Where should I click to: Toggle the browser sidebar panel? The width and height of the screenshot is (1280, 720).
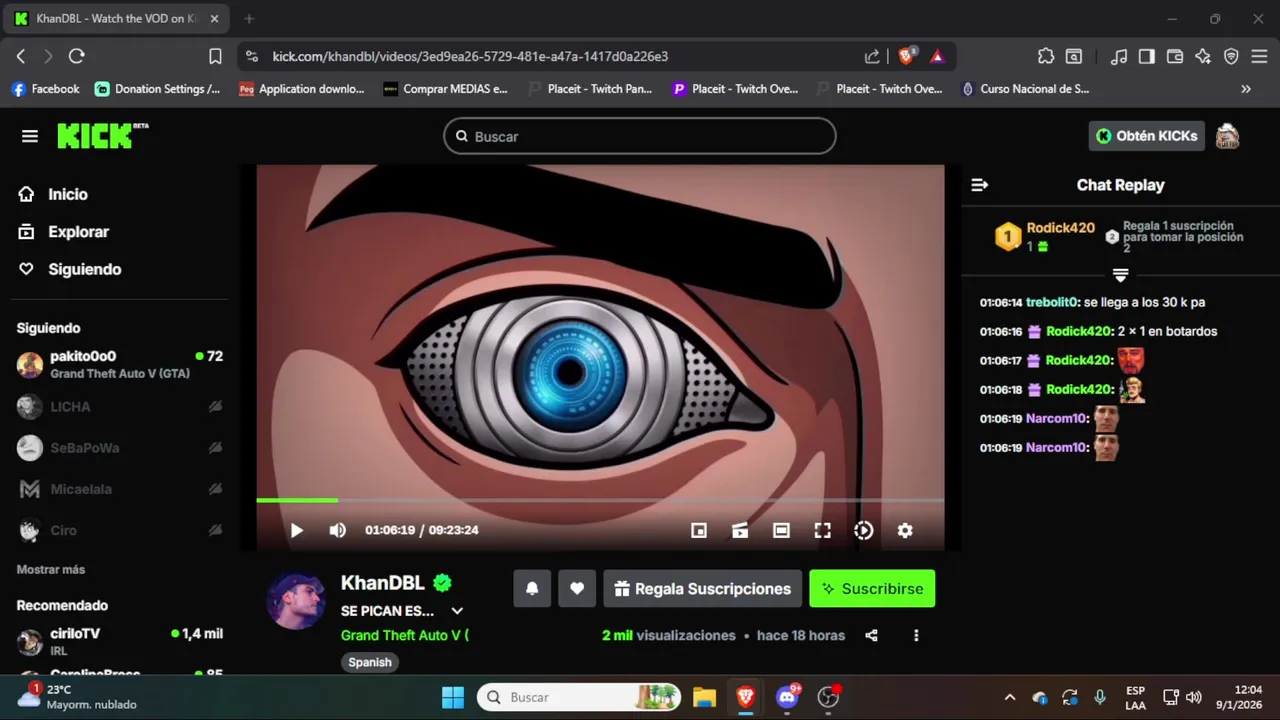pyautogui.click(x=1146, y=56)
